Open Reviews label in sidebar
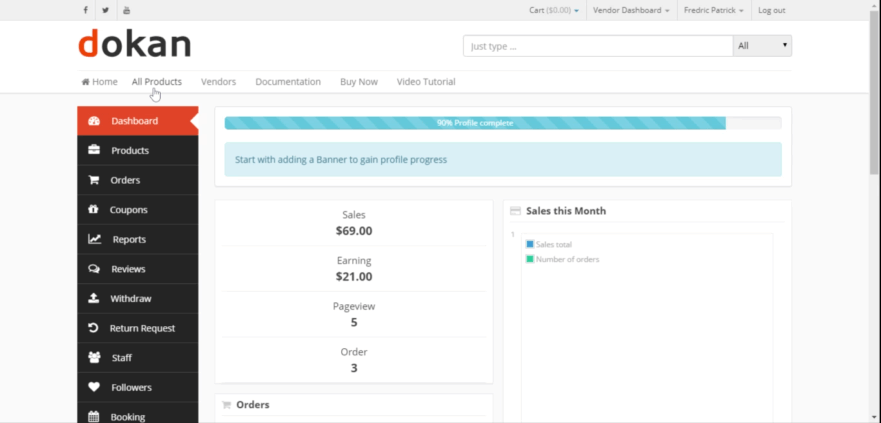The image size is (881, 423). (x=128, y=269)
